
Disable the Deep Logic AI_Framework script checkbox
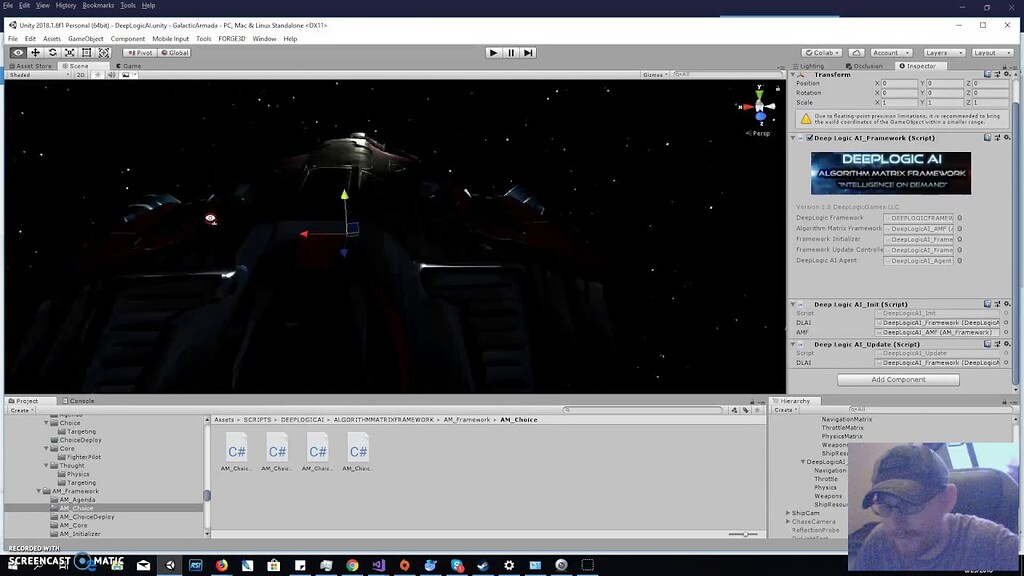pos(810,137)
